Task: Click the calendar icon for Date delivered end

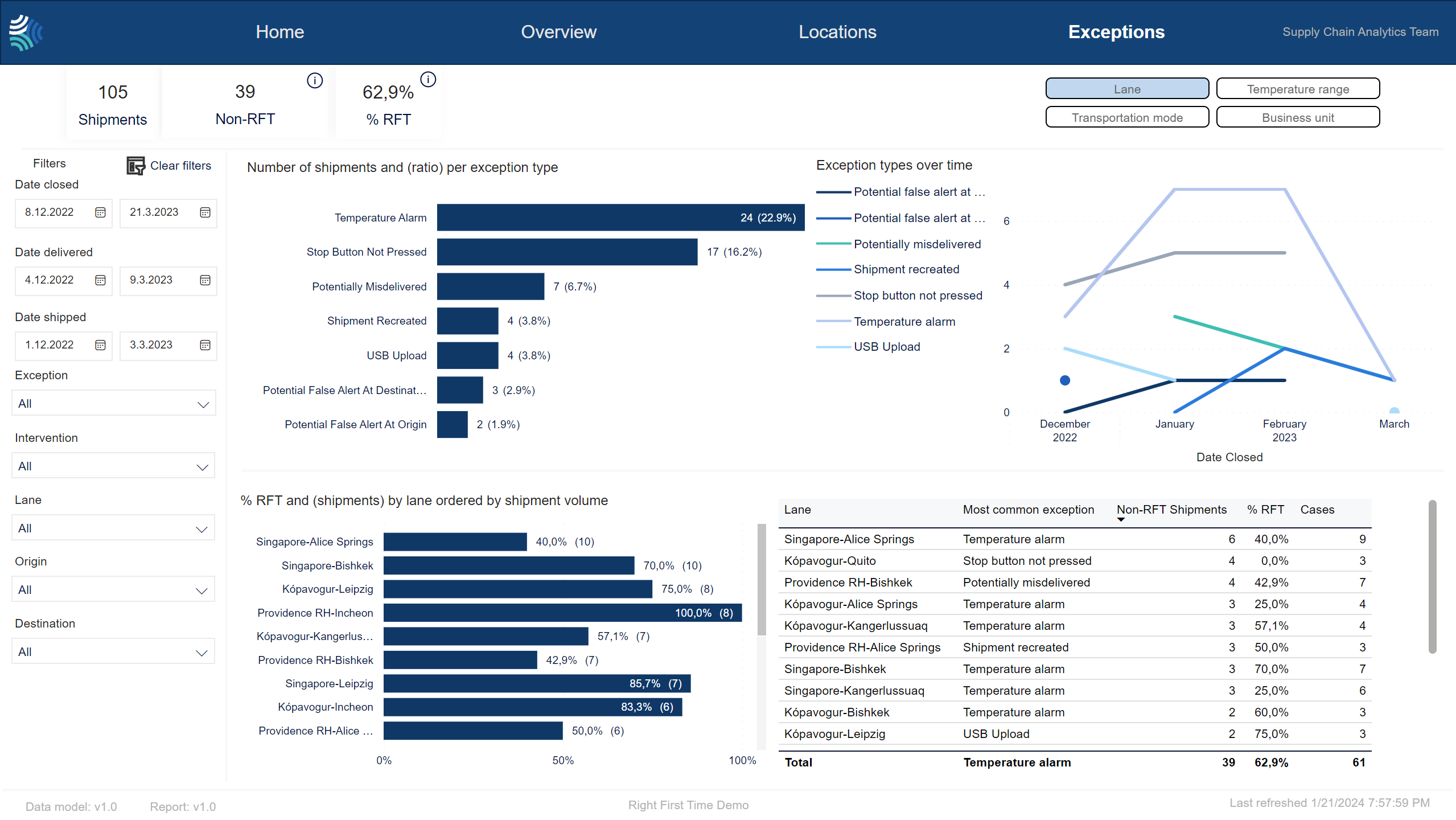Action: pyautogui.click(x=204, y=280)
